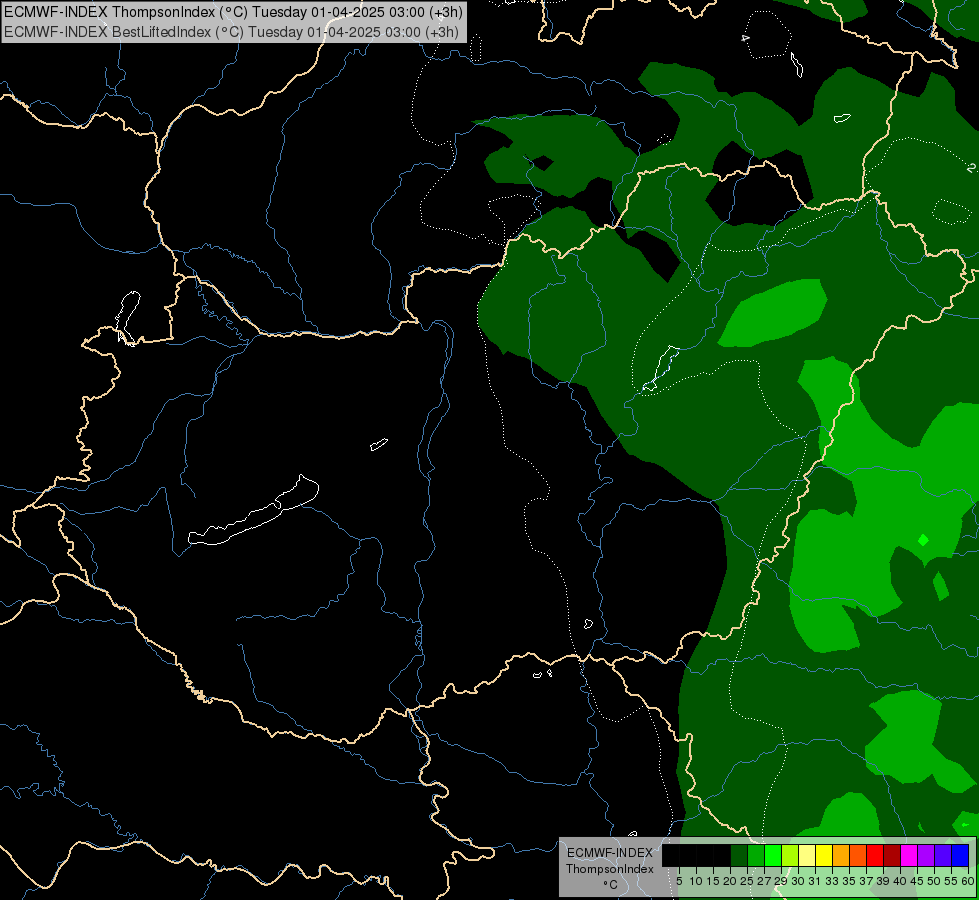Click the legend tick label 25
979x900 pixels.
(x=747, y=881)
